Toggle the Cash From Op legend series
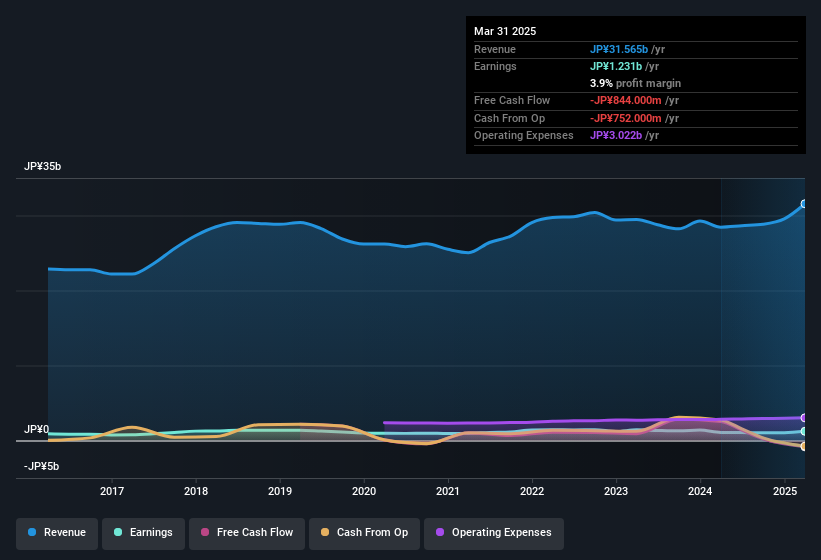Viewport: 821px width, 560px height. [364, 533]
